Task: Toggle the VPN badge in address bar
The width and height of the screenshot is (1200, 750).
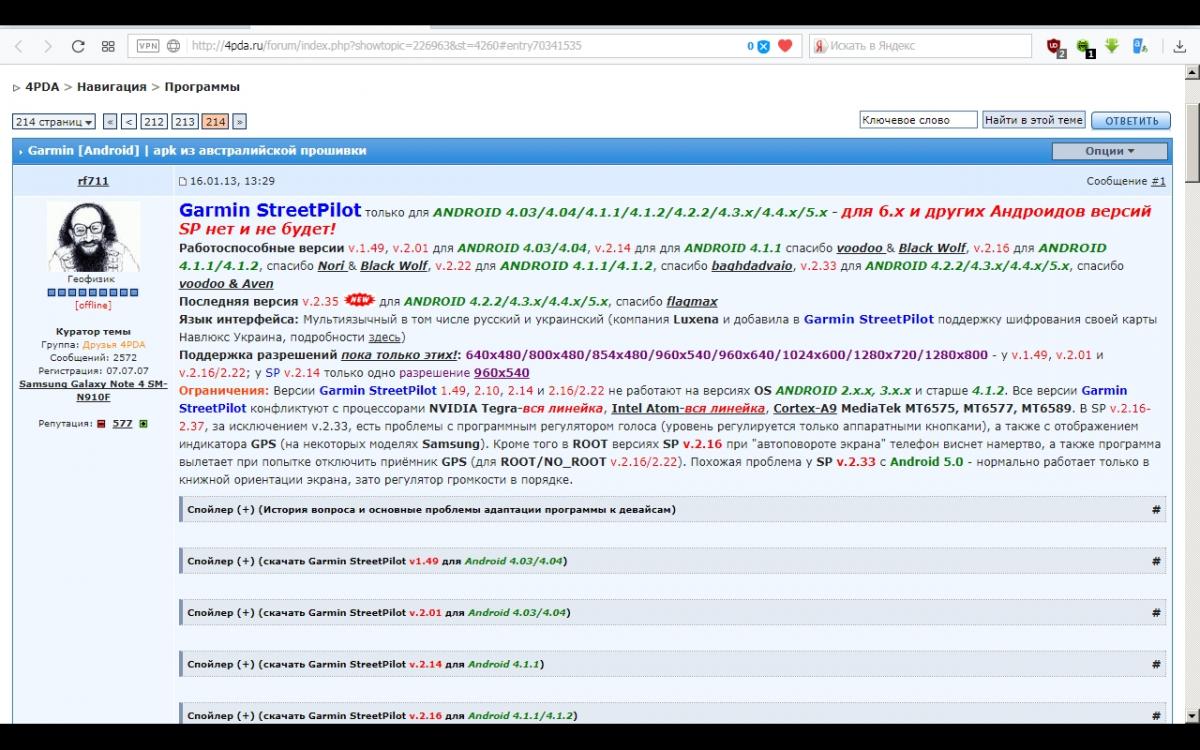Action: click(147, 46)
